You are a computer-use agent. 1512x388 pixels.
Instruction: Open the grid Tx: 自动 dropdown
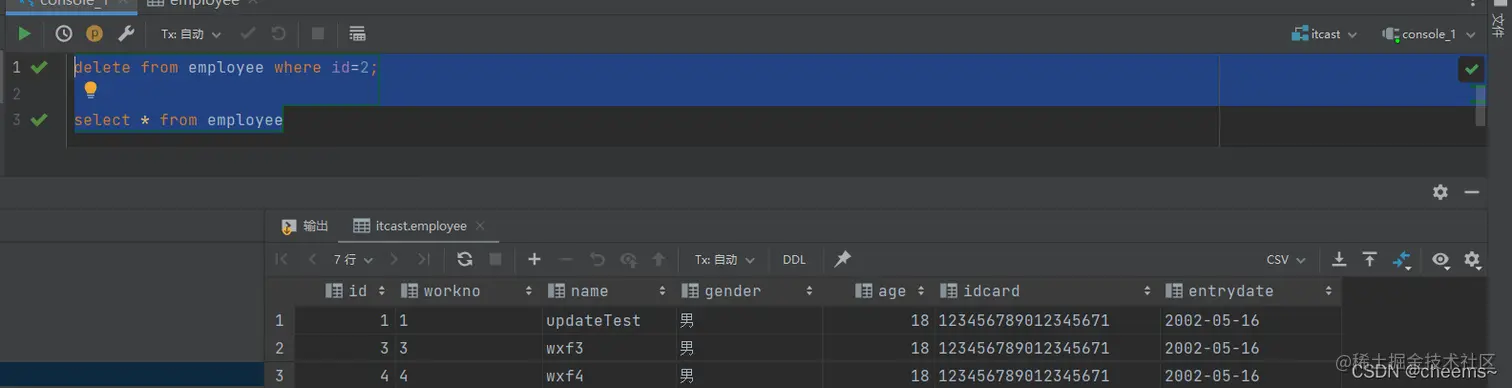pos(725,259)
